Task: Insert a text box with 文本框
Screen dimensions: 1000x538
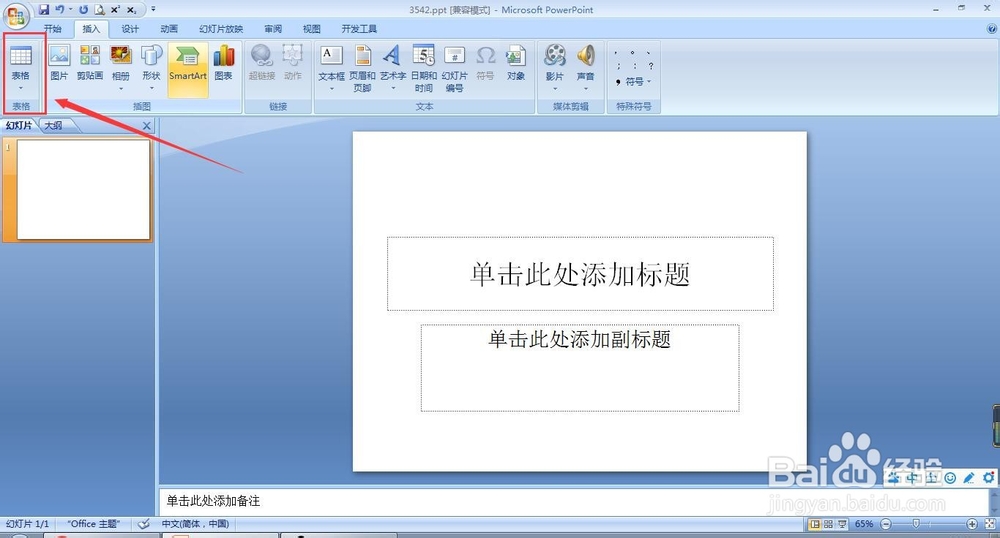Action: pyautogui.click(x=332, y=68)
